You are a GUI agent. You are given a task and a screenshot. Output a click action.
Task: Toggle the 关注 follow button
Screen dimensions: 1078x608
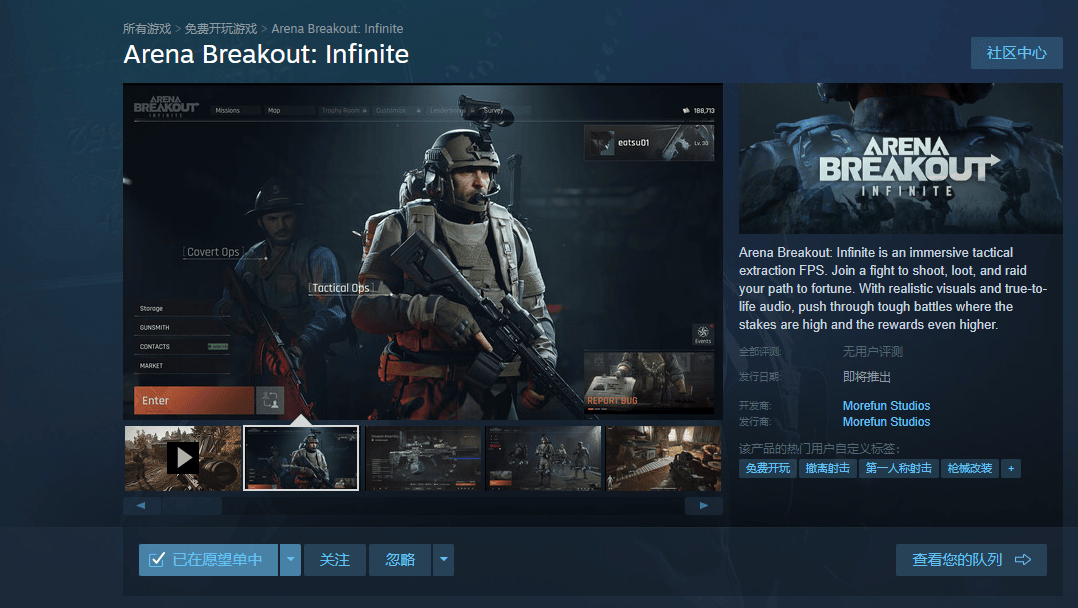pos(334,560)
